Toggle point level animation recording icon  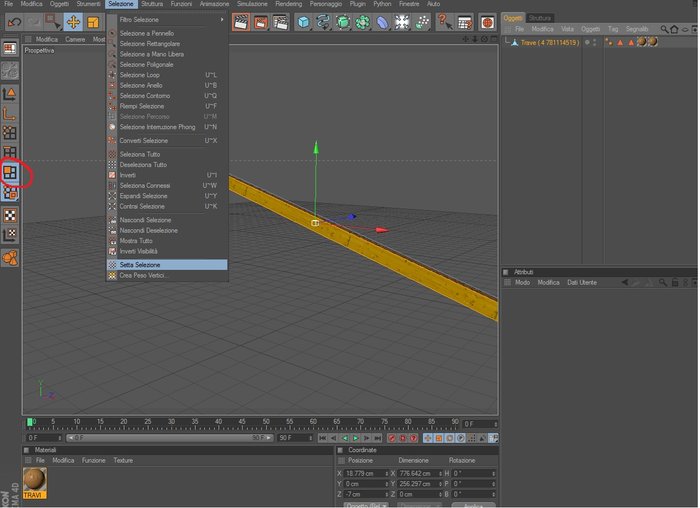point(471,438)
